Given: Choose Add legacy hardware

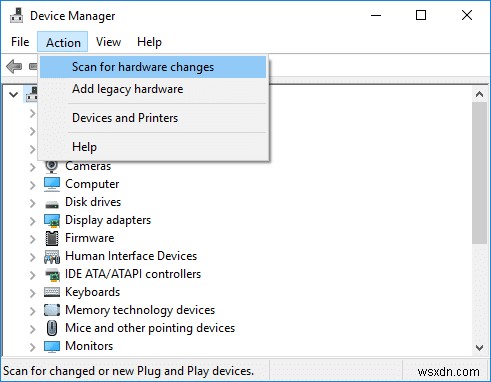Looking at the screenshot, I should [153, 89].
